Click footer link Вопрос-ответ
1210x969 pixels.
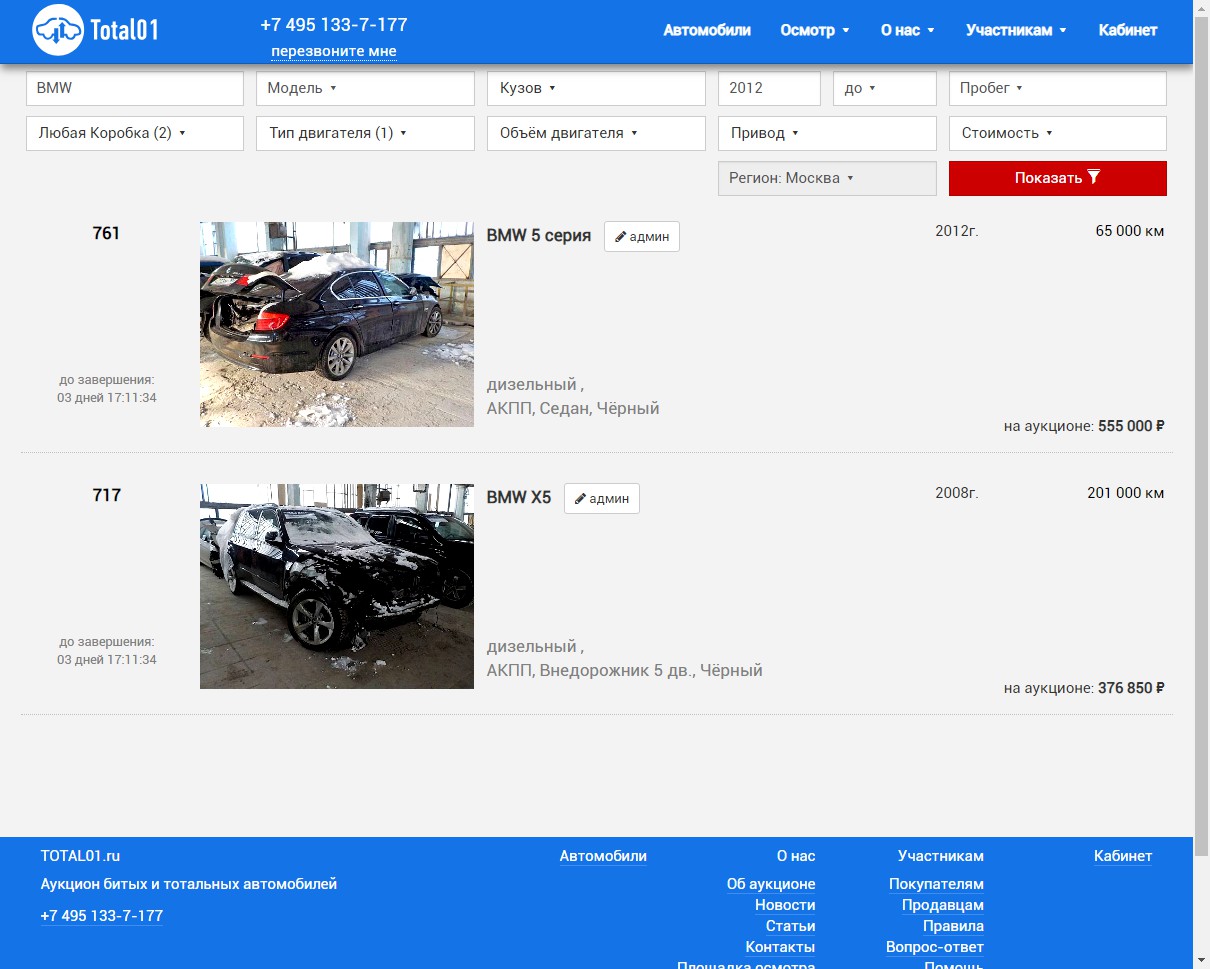[x=935, y=947]
